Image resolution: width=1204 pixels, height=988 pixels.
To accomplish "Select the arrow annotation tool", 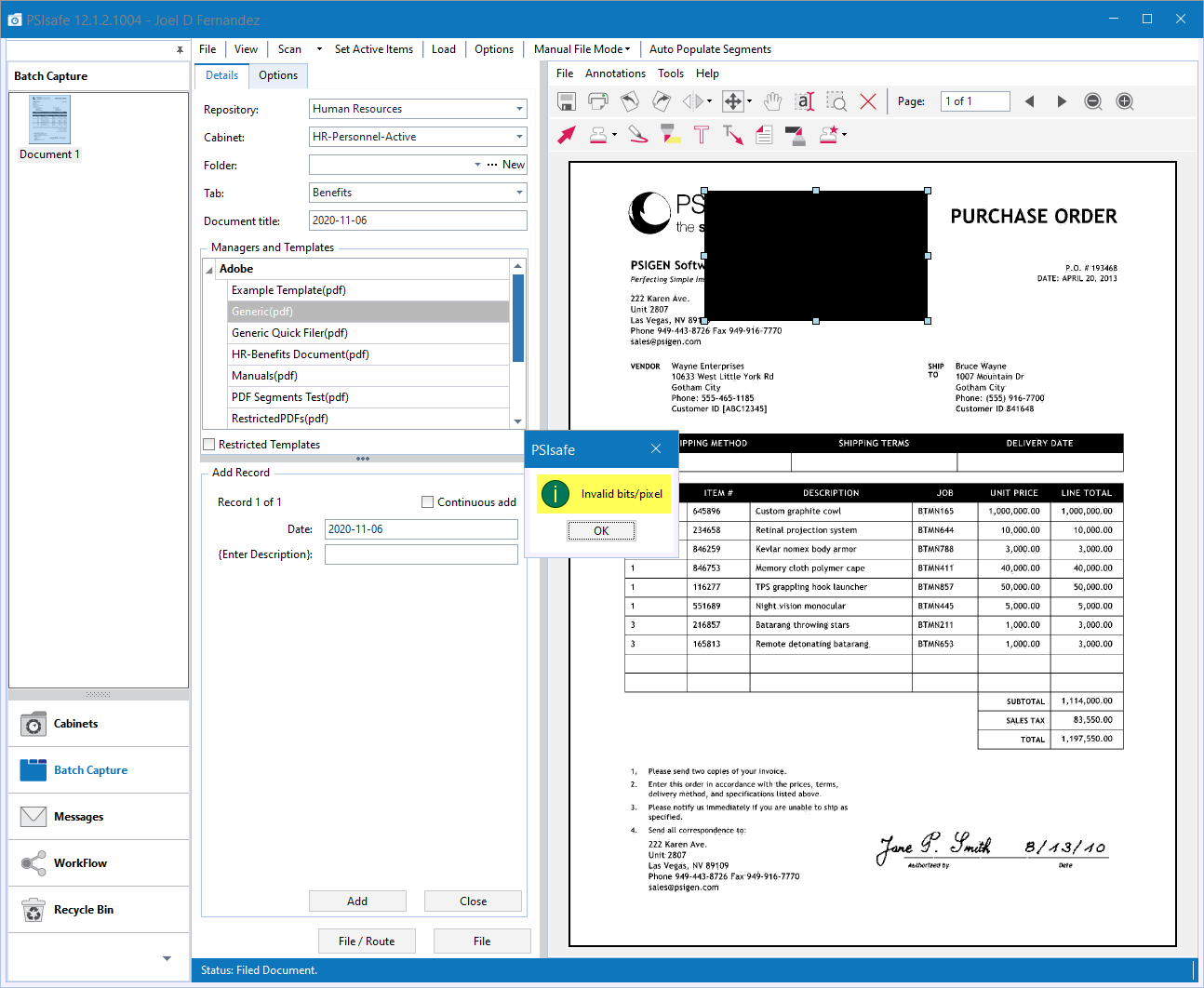I will pos(567,135).
